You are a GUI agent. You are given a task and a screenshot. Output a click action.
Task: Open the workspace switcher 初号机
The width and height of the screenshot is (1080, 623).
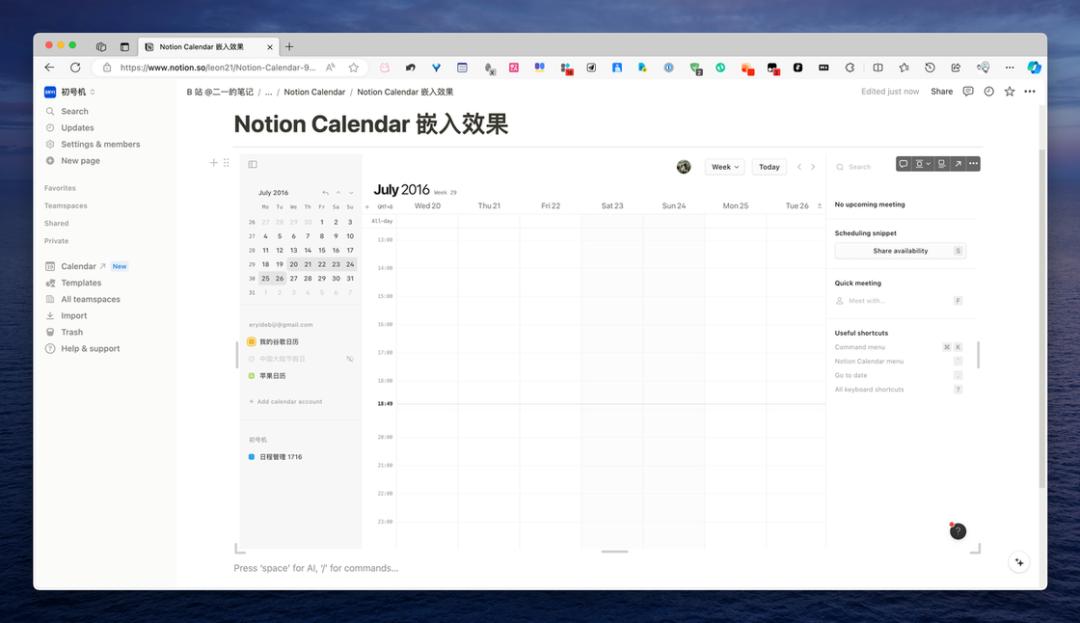[70, 92]
